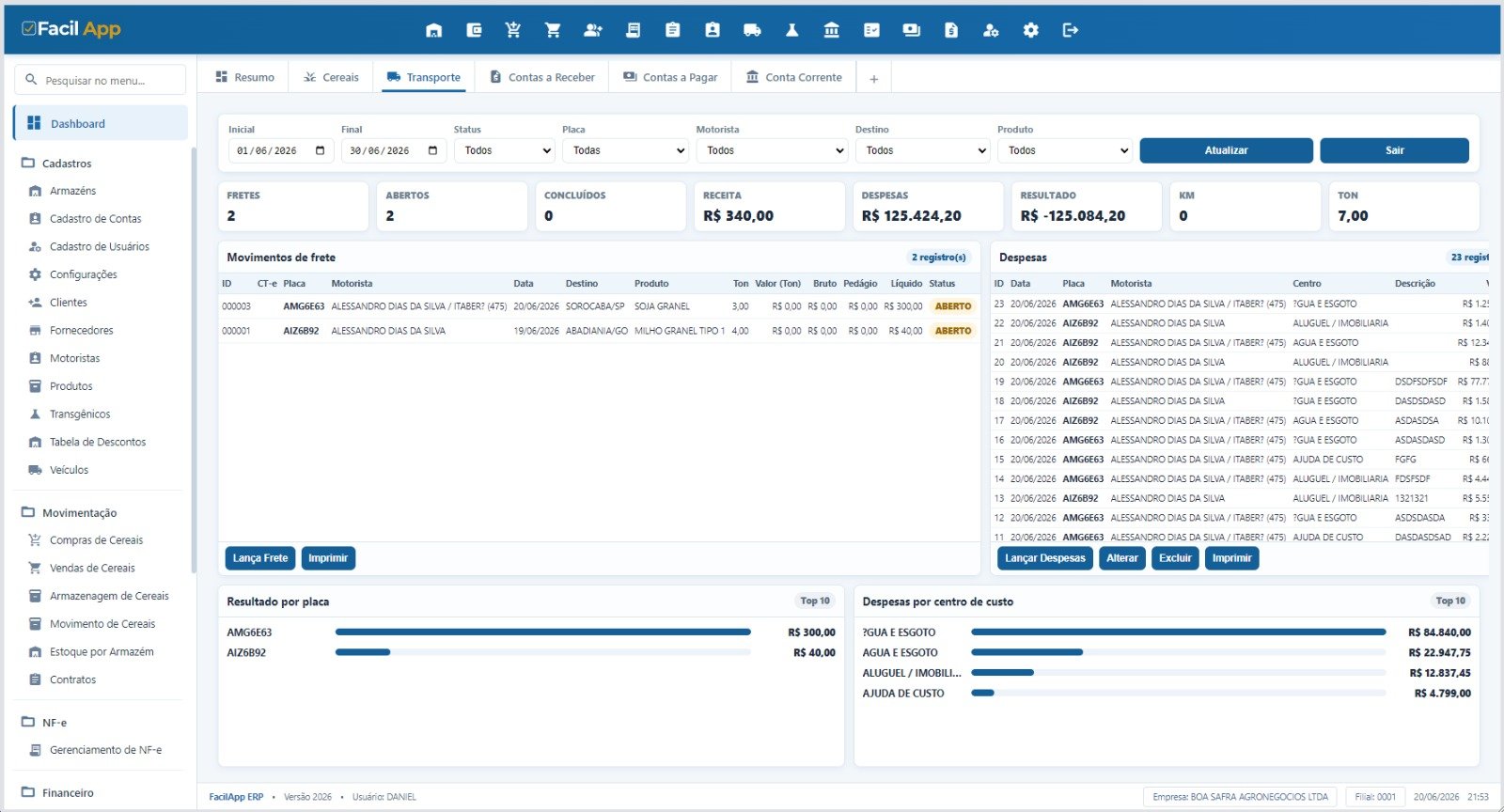This screenshot has width=1504, height=812.
Task: Open Dashboard in the sidebar
Action: (101, 123)
